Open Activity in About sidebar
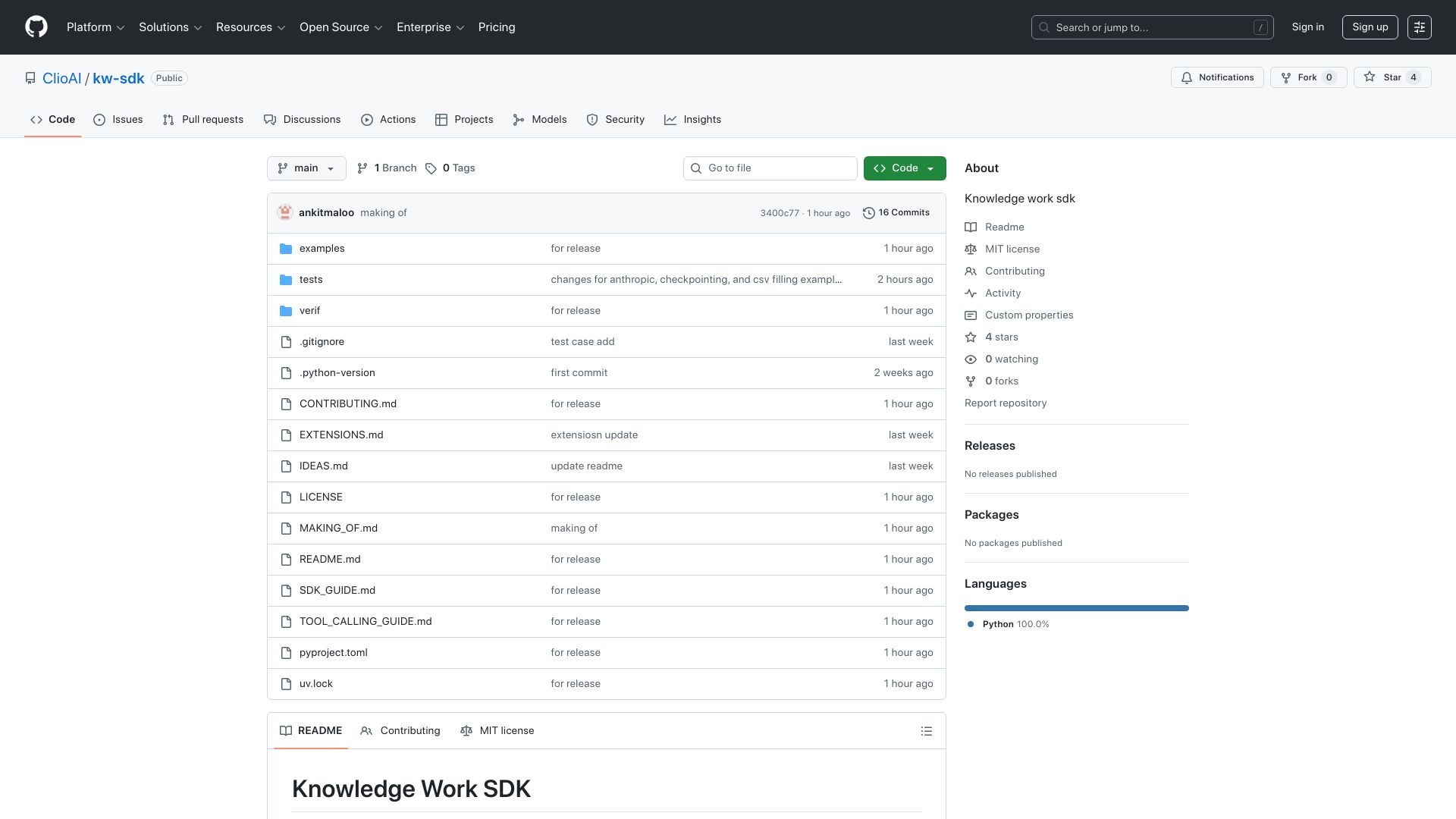1456x819 pixels. (1003, 293)
